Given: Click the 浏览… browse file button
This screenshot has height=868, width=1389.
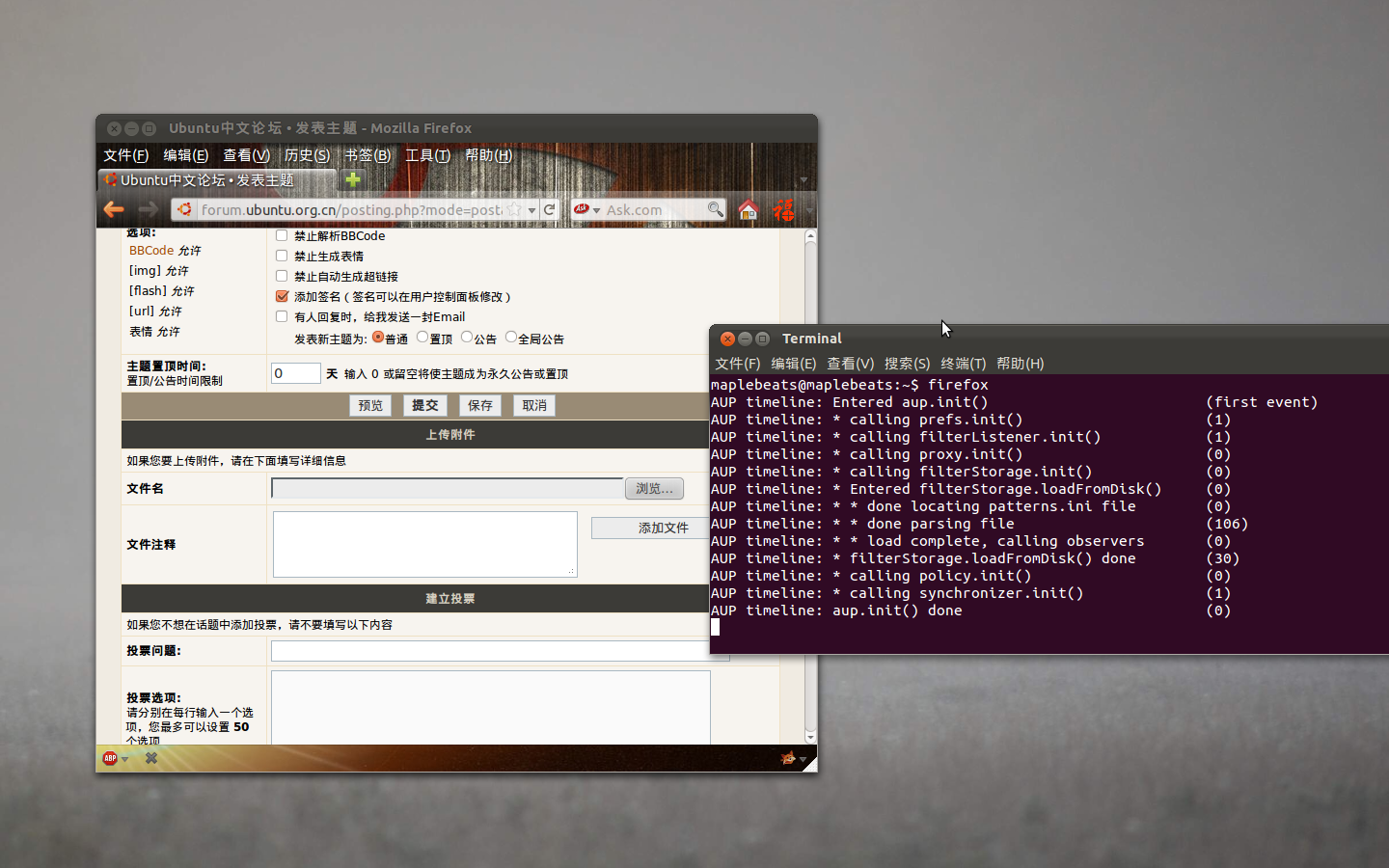Looking at the screenshot, I should (654, 489).
